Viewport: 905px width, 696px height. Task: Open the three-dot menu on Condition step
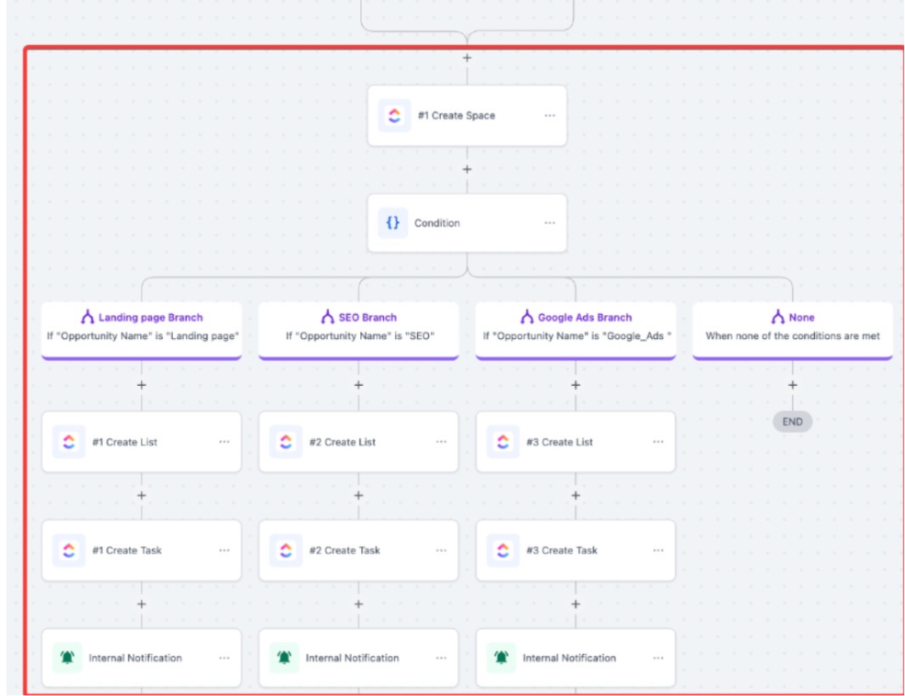[550, 223]
